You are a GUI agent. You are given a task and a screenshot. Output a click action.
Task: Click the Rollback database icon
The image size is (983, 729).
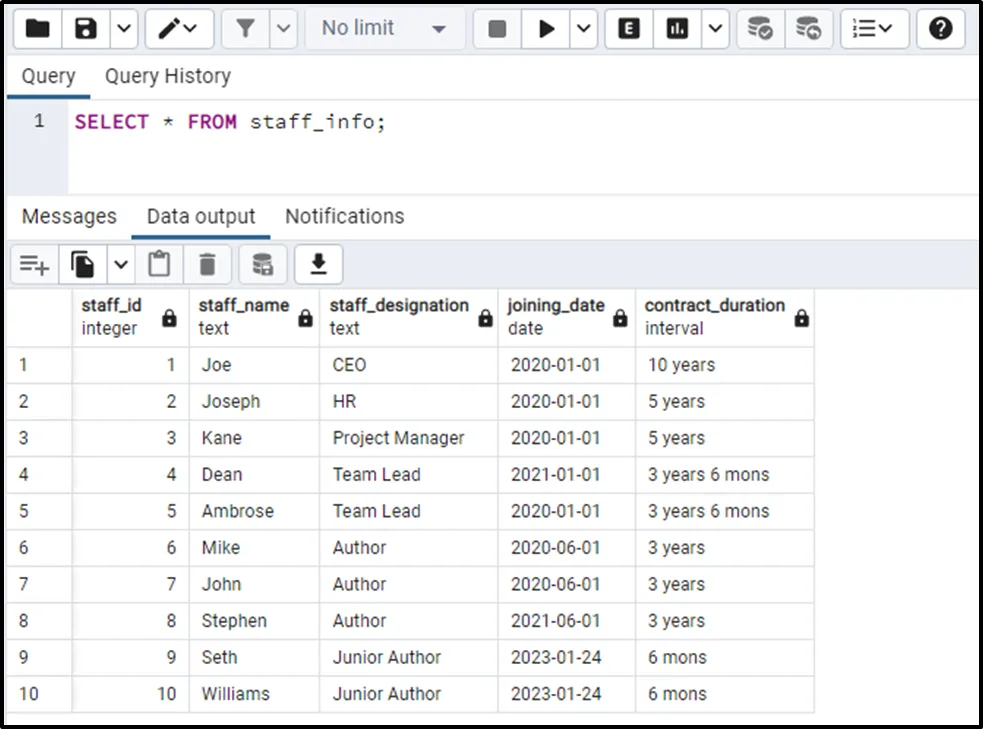(x=809, y=29)
